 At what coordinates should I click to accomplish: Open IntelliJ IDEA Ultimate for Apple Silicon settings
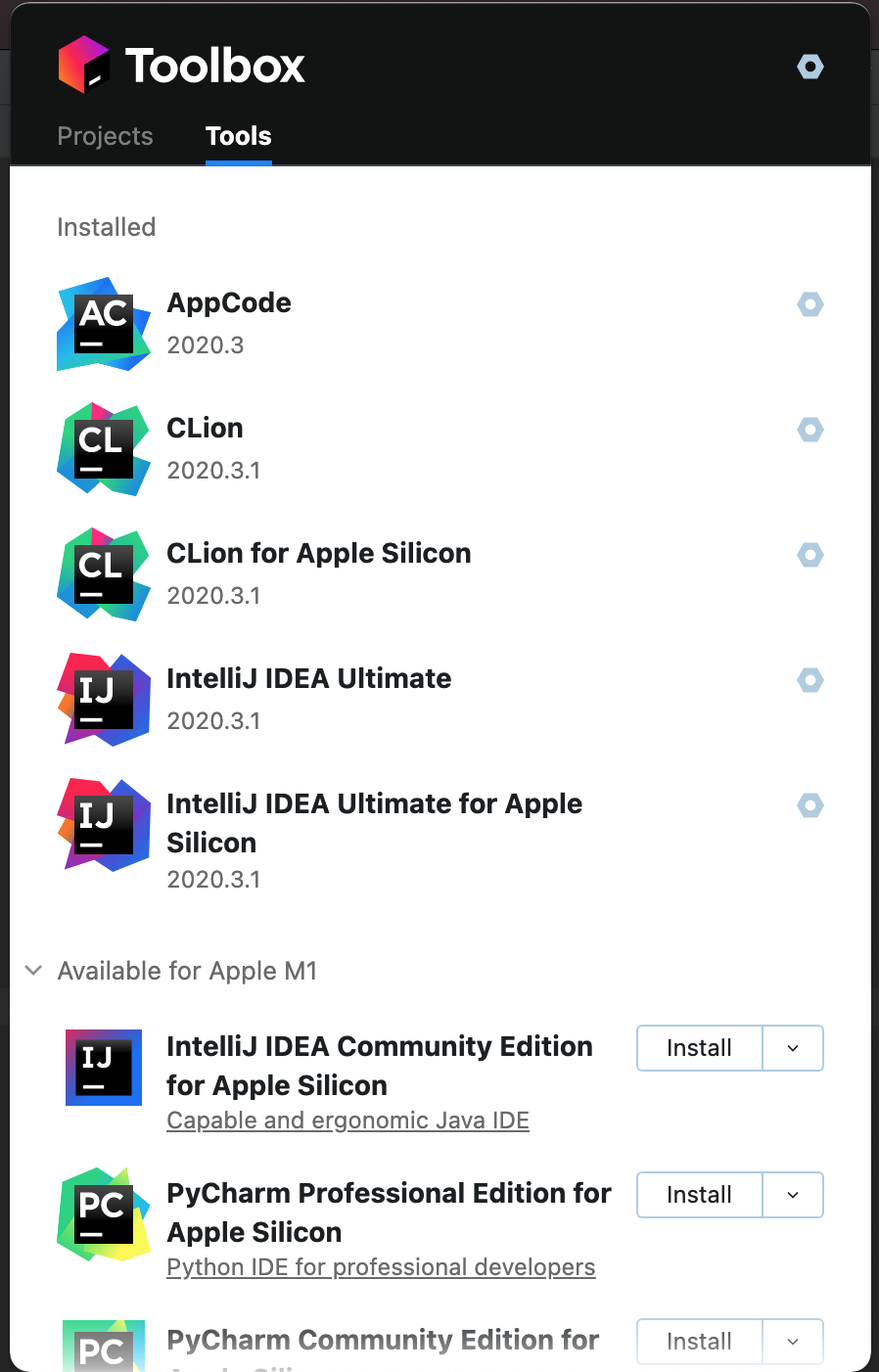tap(810, 805)
